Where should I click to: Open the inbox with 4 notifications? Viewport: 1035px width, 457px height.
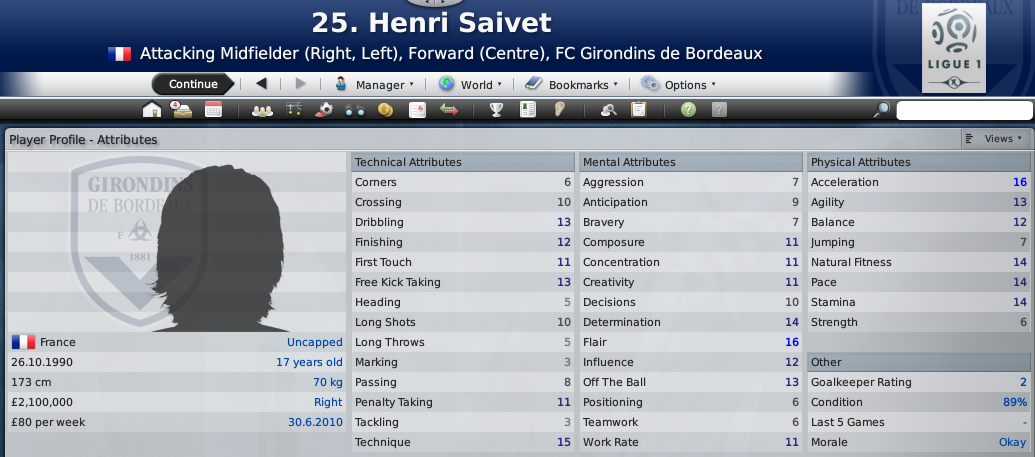182,110
